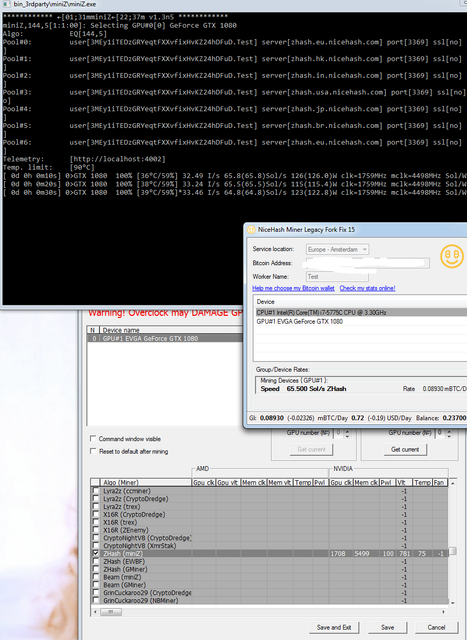The width and height of the screenshot is (467, 640).
Task: Click the NiceHash smiley logo
Action: [x=452, y=256]
